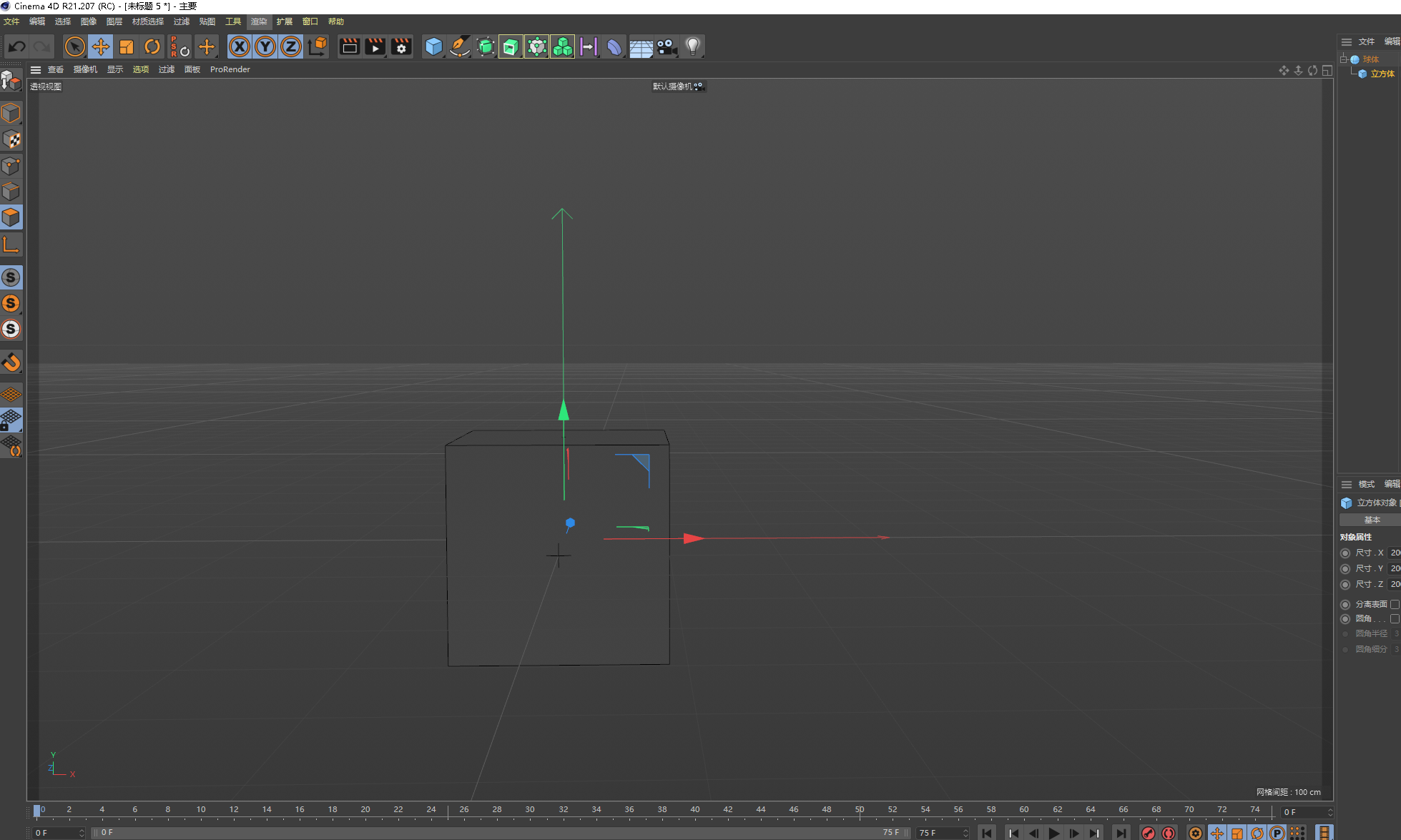This screenshot has height=840, width=1401.
Task: Open the 渲染 menu
Action: pyautogui.click(x=259, y=21)
